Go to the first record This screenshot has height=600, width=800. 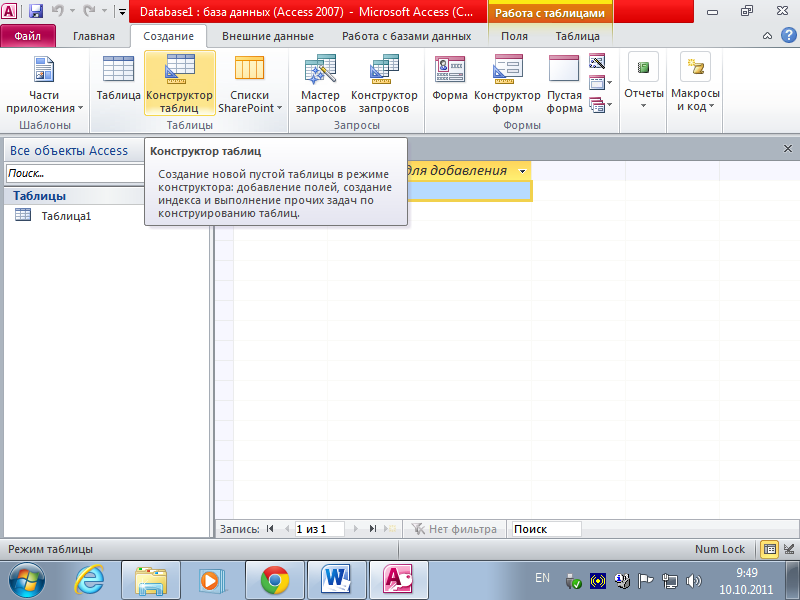[270, 529]
